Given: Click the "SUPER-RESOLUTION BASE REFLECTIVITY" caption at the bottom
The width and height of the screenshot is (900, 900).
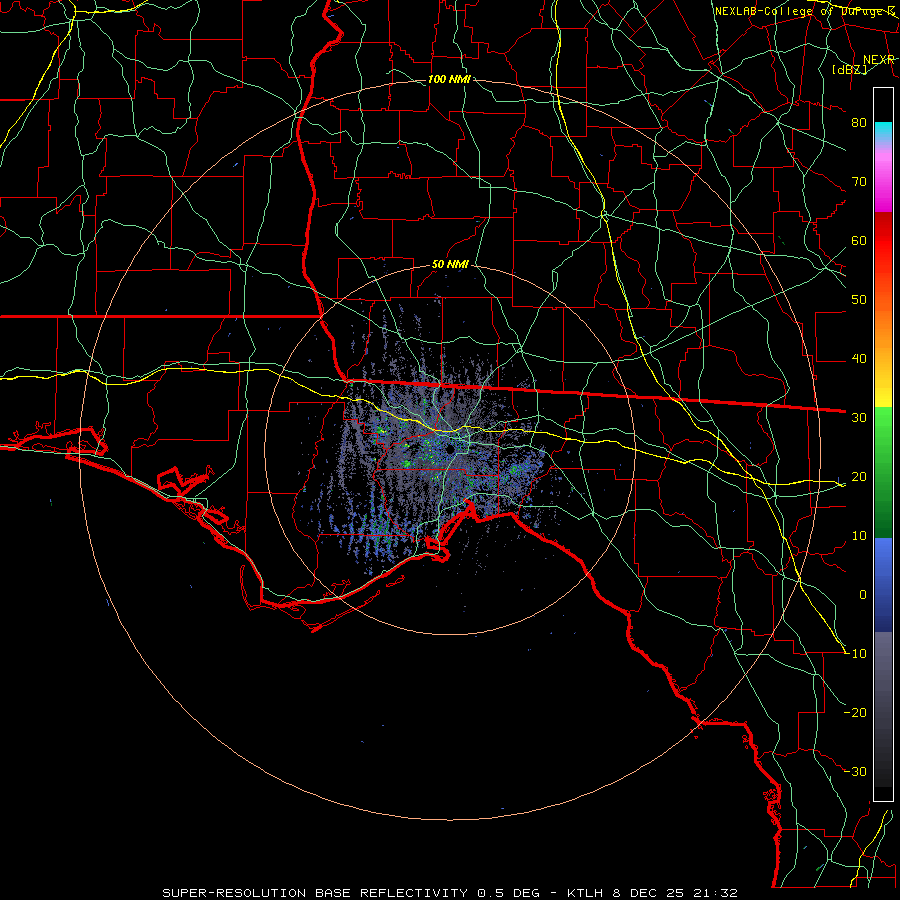Looking at the screenshot, I should pos(315,893).
